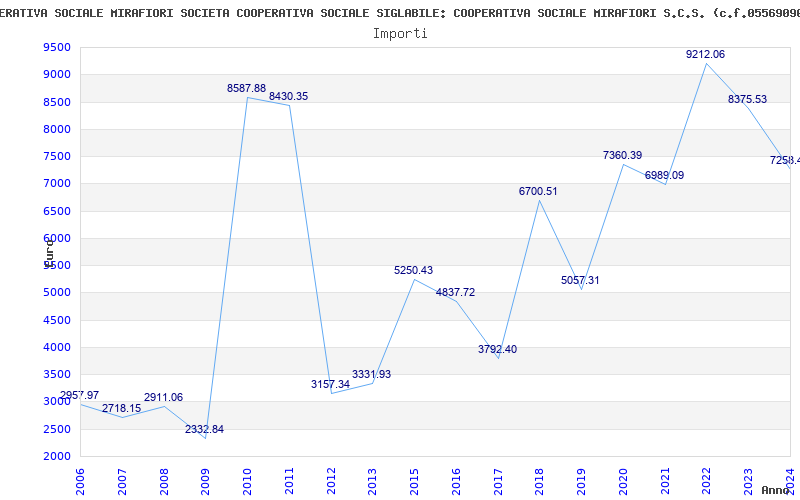Click the 2020 x-axis year label
The image size is (800, 500).
[x=623, y=482]
